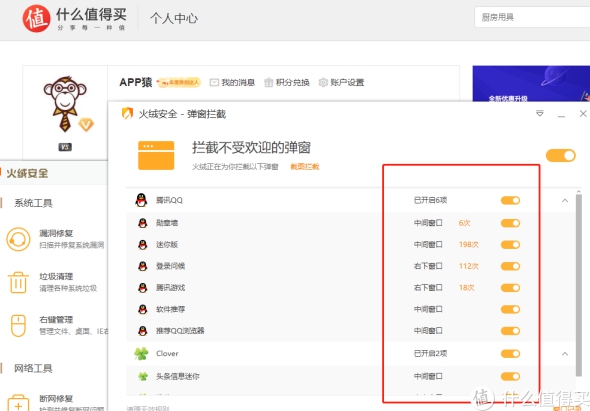Click the orange popup window icon
Viewport: 590px width, 411px height.
156,155
